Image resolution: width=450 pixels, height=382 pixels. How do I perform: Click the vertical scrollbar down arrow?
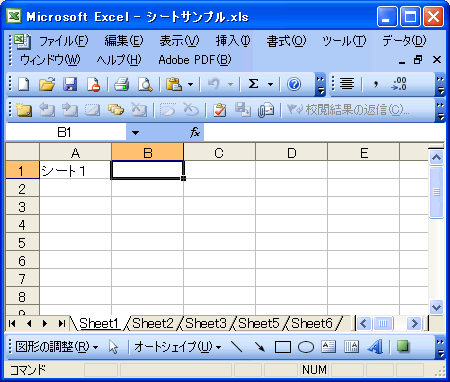point(436,307)
